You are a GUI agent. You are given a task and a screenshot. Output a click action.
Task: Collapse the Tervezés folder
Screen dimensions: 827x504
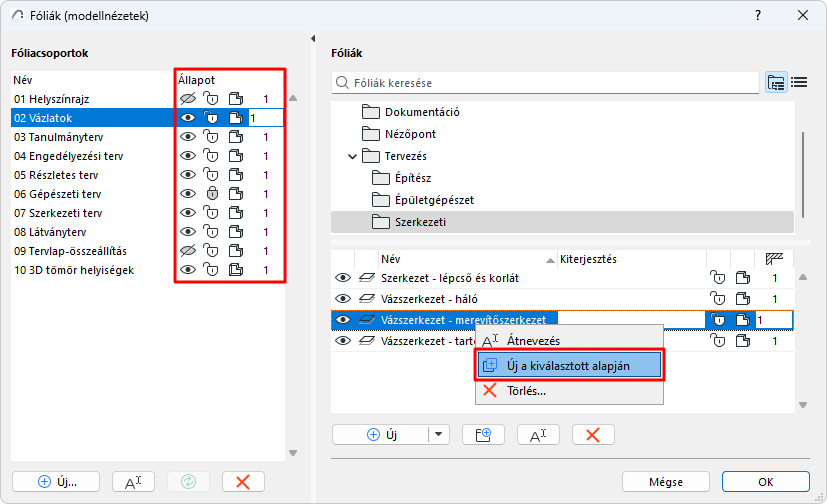click(353, 156)
